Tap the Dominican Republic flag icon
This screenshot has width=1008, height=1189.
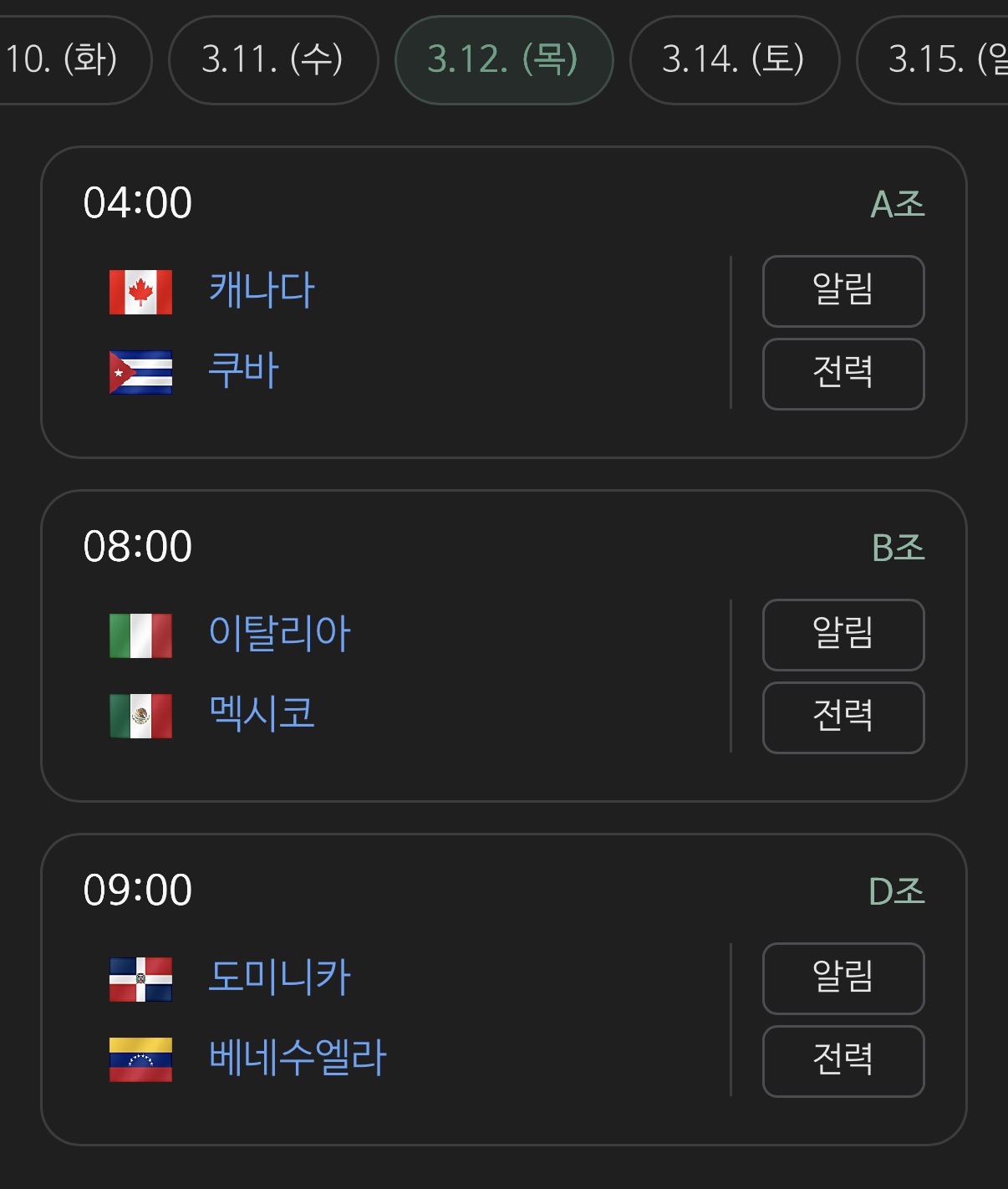tap(140, 979)
